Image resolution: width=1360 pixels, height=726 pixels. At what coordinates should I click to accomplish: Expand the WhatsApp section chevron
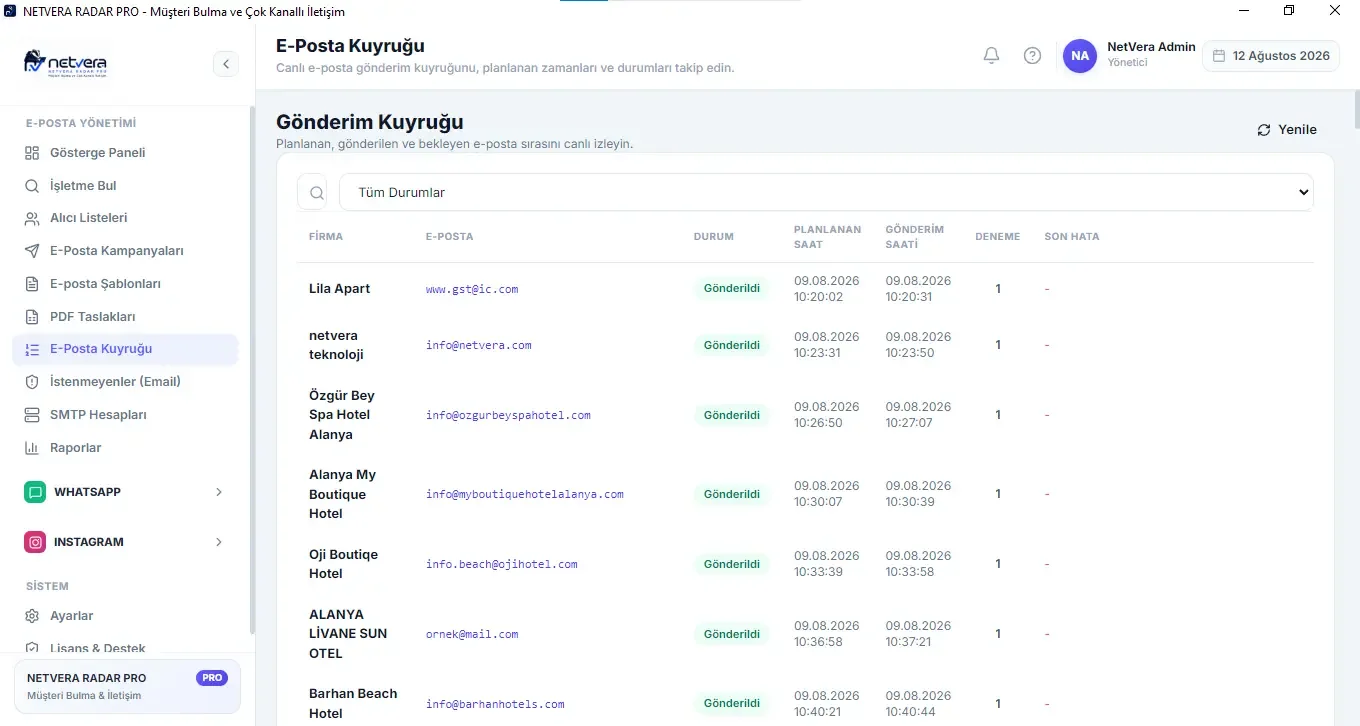click(x=219, y=492)
